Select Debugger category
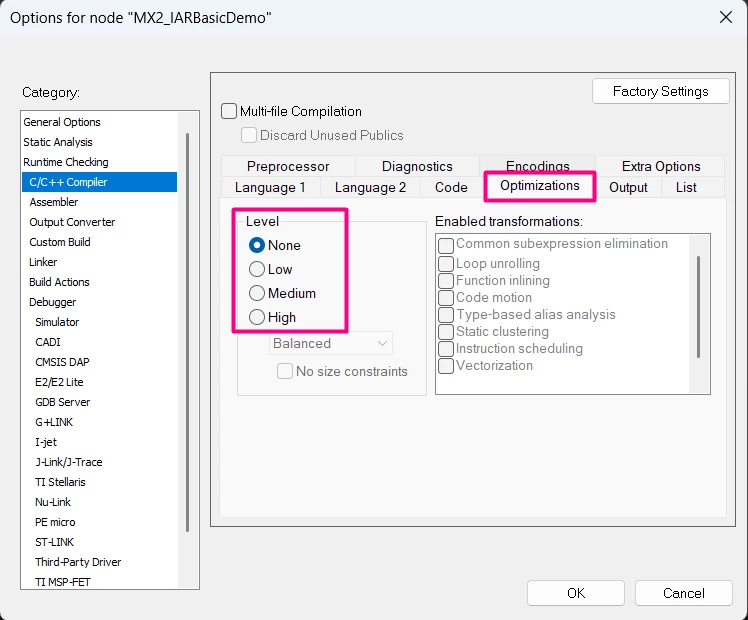 click(99, 302)
